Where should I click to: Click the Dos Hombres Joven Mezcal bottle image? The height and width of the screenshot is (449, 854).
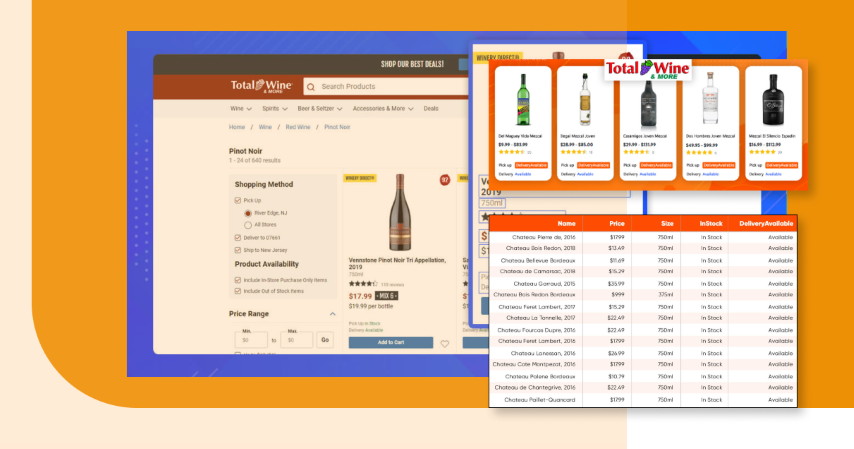[x=710, y=99]
